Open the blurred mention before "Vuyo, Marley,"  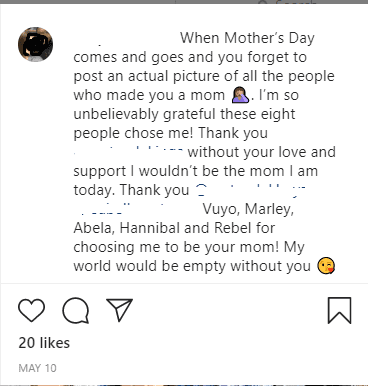[136, 209]
